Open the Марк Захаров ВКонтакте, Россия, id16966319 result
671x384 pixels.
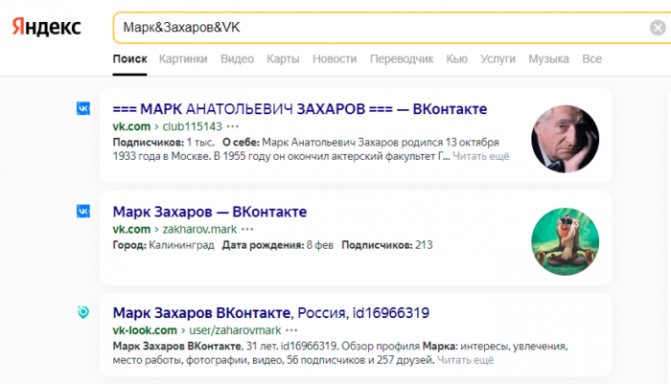click(x=271, y=313)
